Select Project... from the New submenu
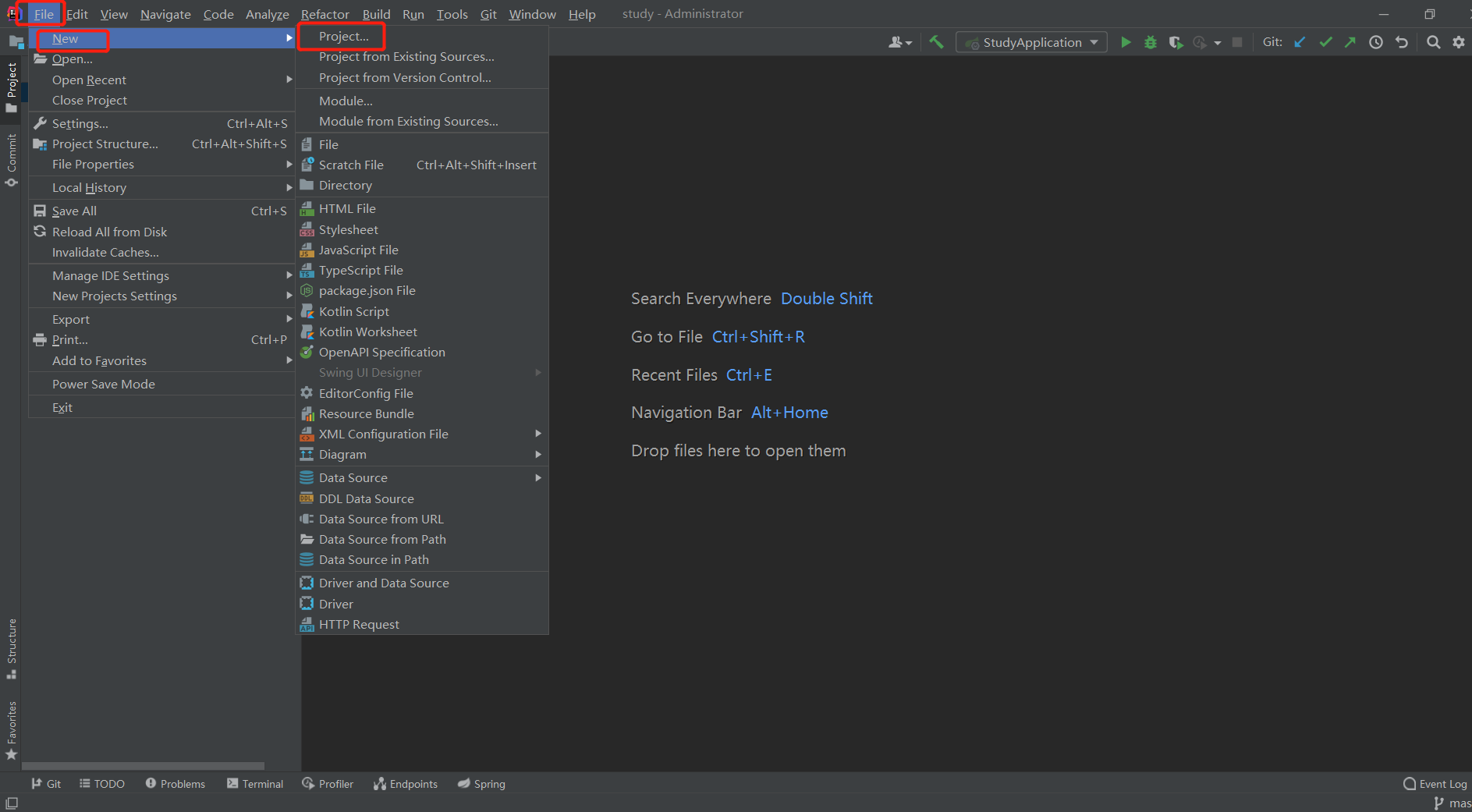Screen dimensions: 1472x812 coord(343,37)
